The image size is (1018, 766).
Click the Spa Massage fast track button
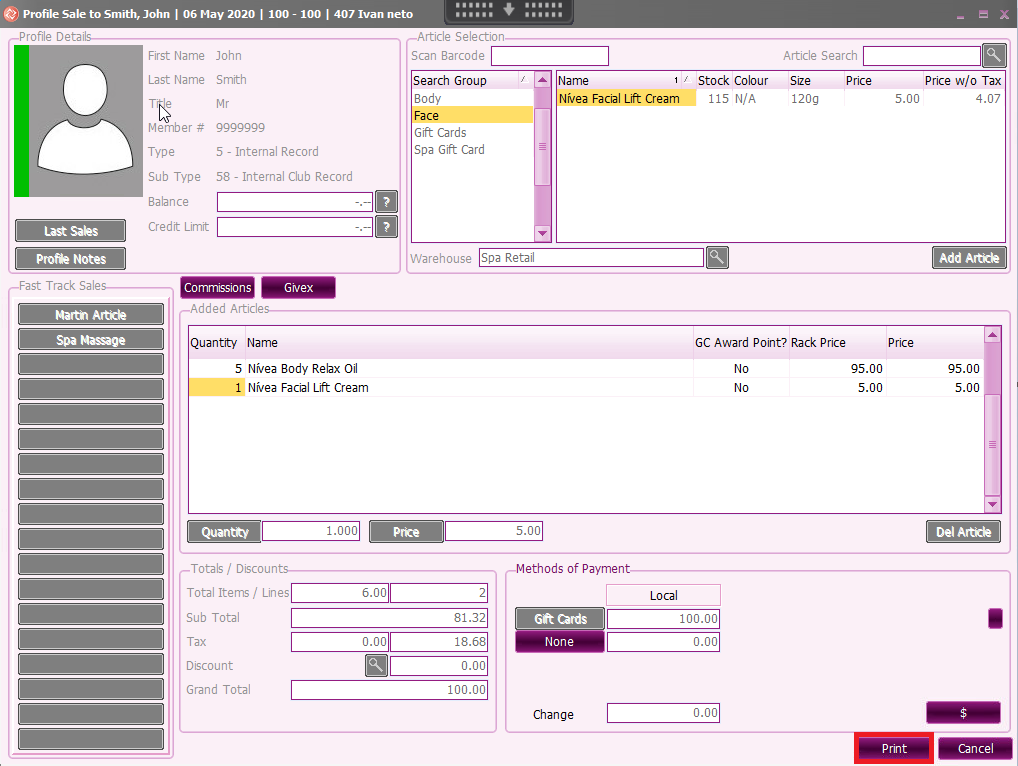[x=91, y=340]
